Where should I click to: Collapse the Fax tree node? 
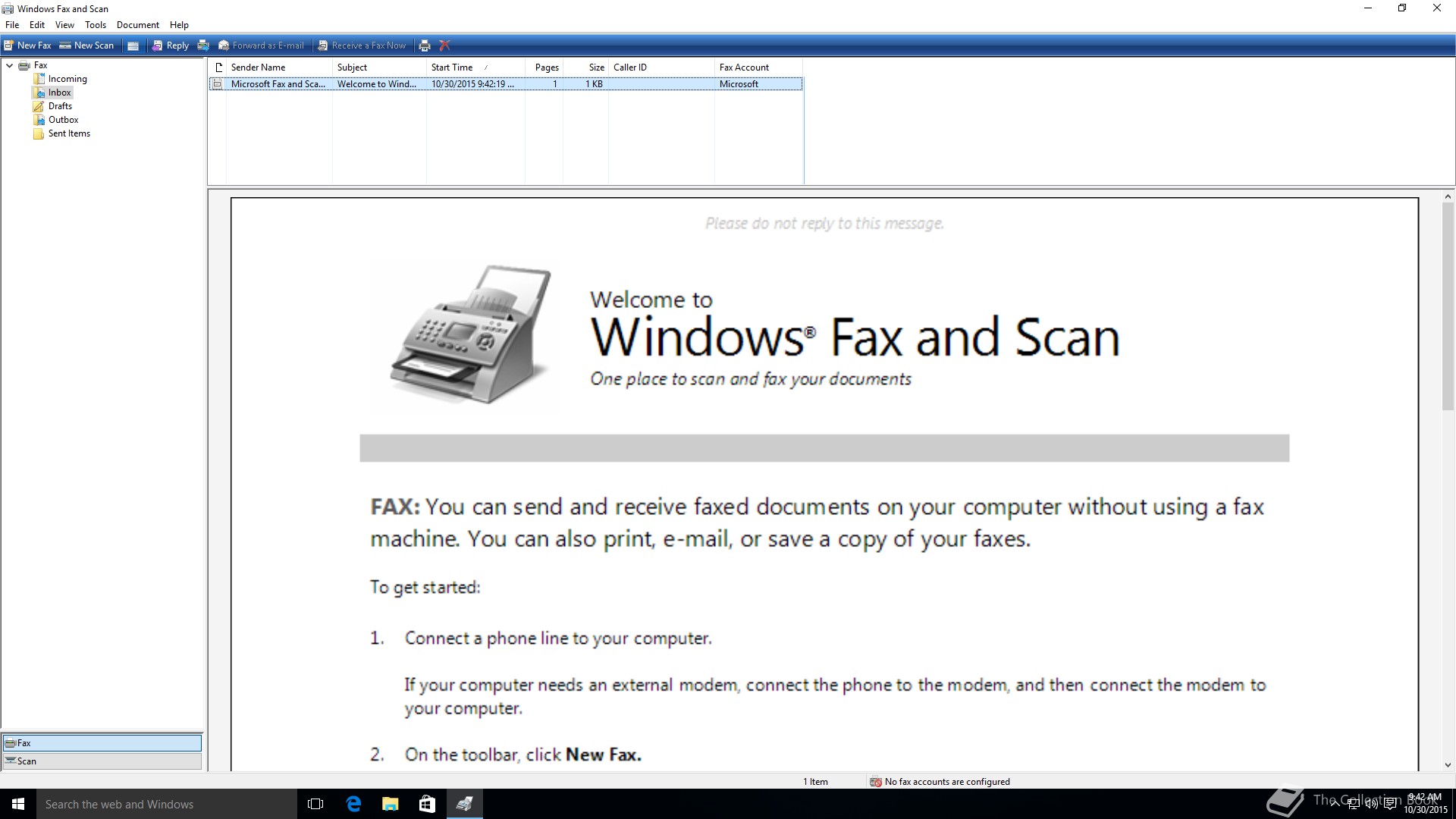(10, 65)
